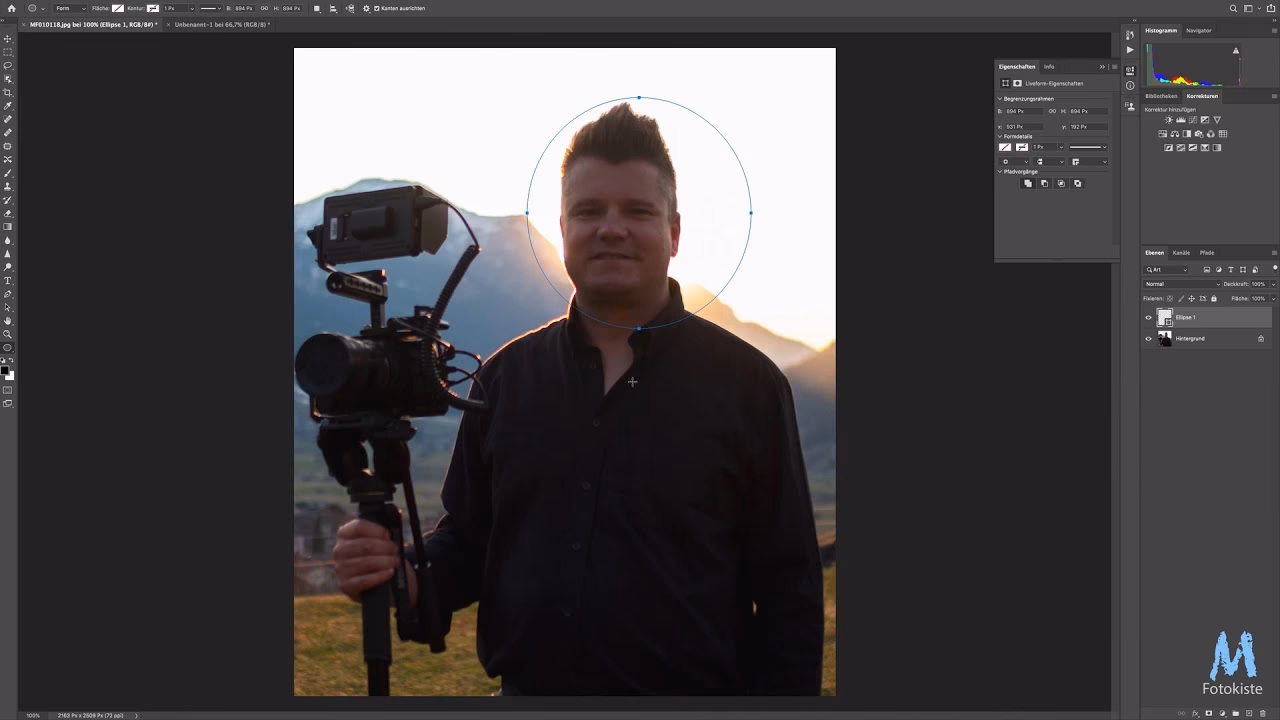The image size is (1280, 720).
Task: Click the Ellipse 1 layer thumbnail
Action: (1165, 317)
